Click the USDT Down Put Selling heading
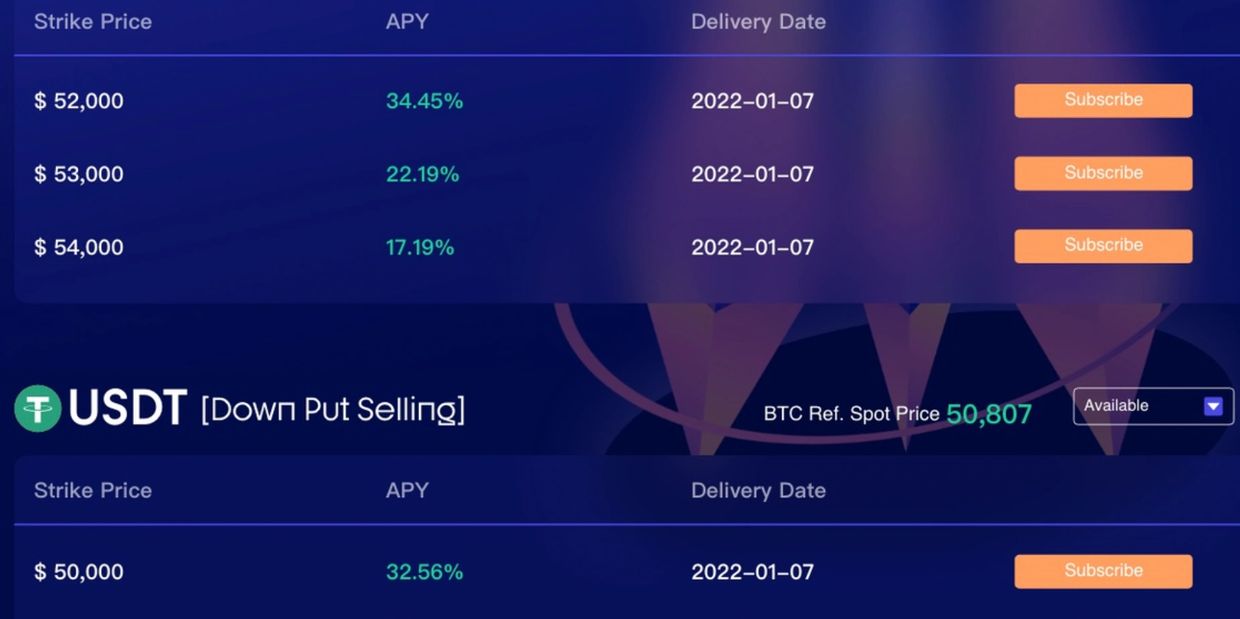 point(265,409)
